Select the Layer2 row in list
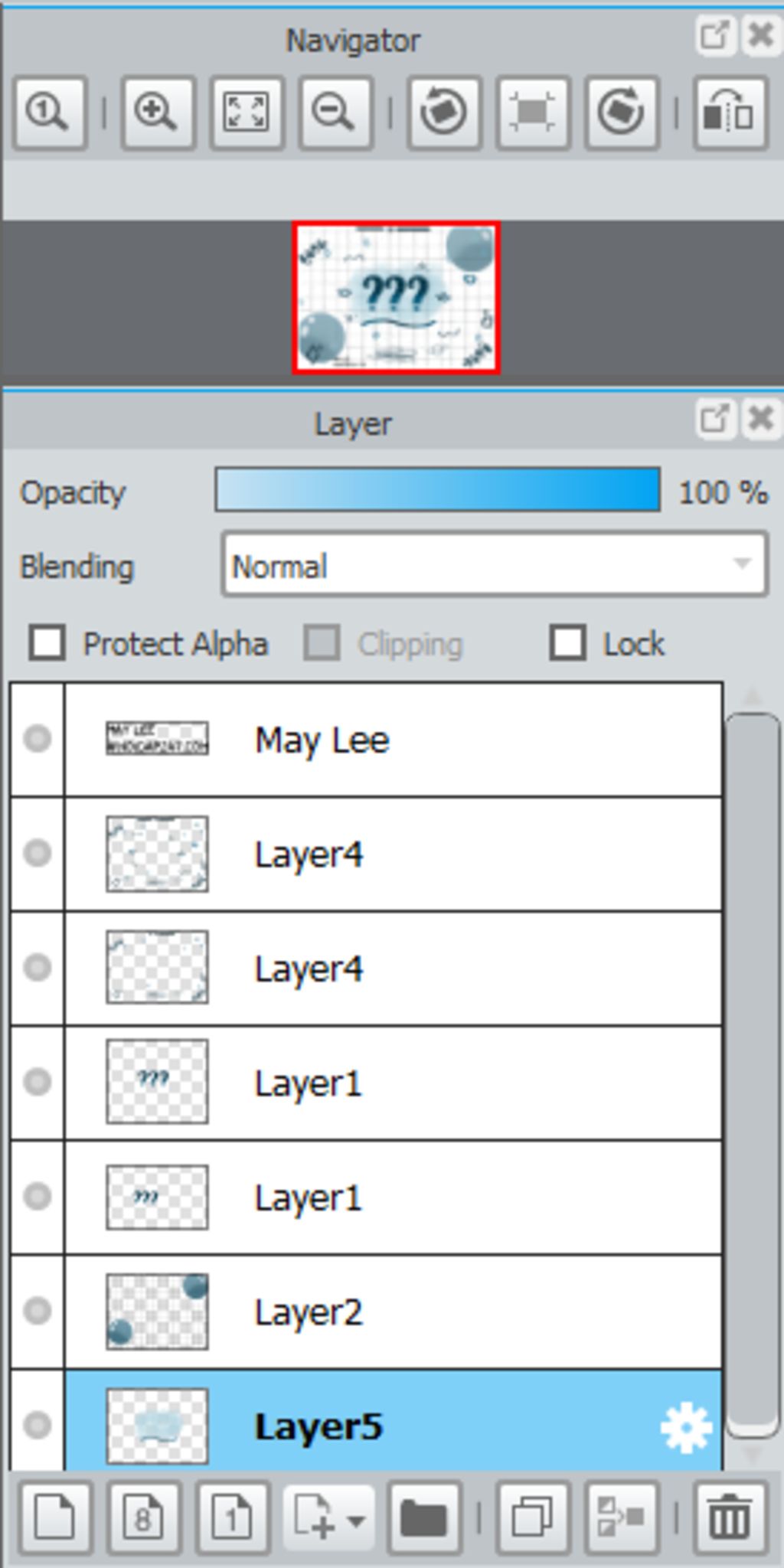Screen dimensions: 784x1568 point(394,1312)
